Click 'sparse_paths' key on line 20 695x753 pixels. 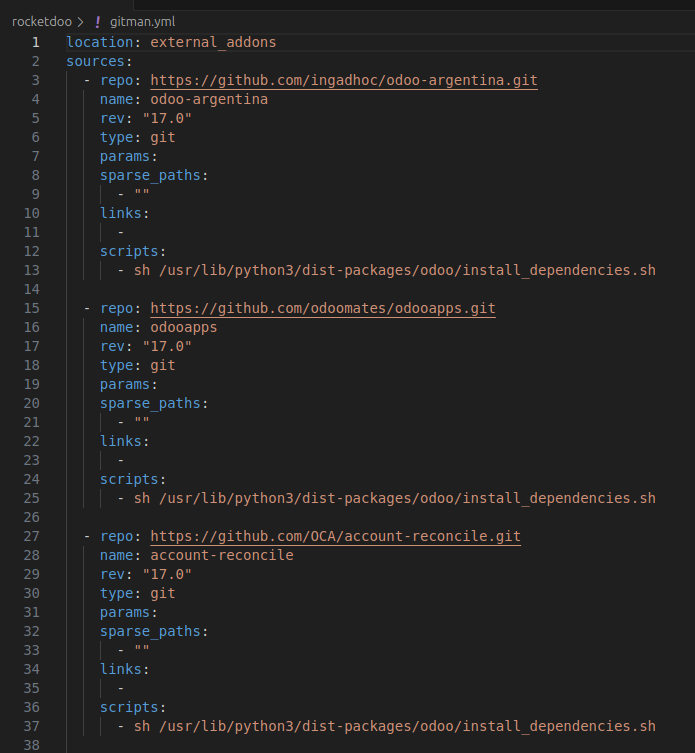point(150,403)
